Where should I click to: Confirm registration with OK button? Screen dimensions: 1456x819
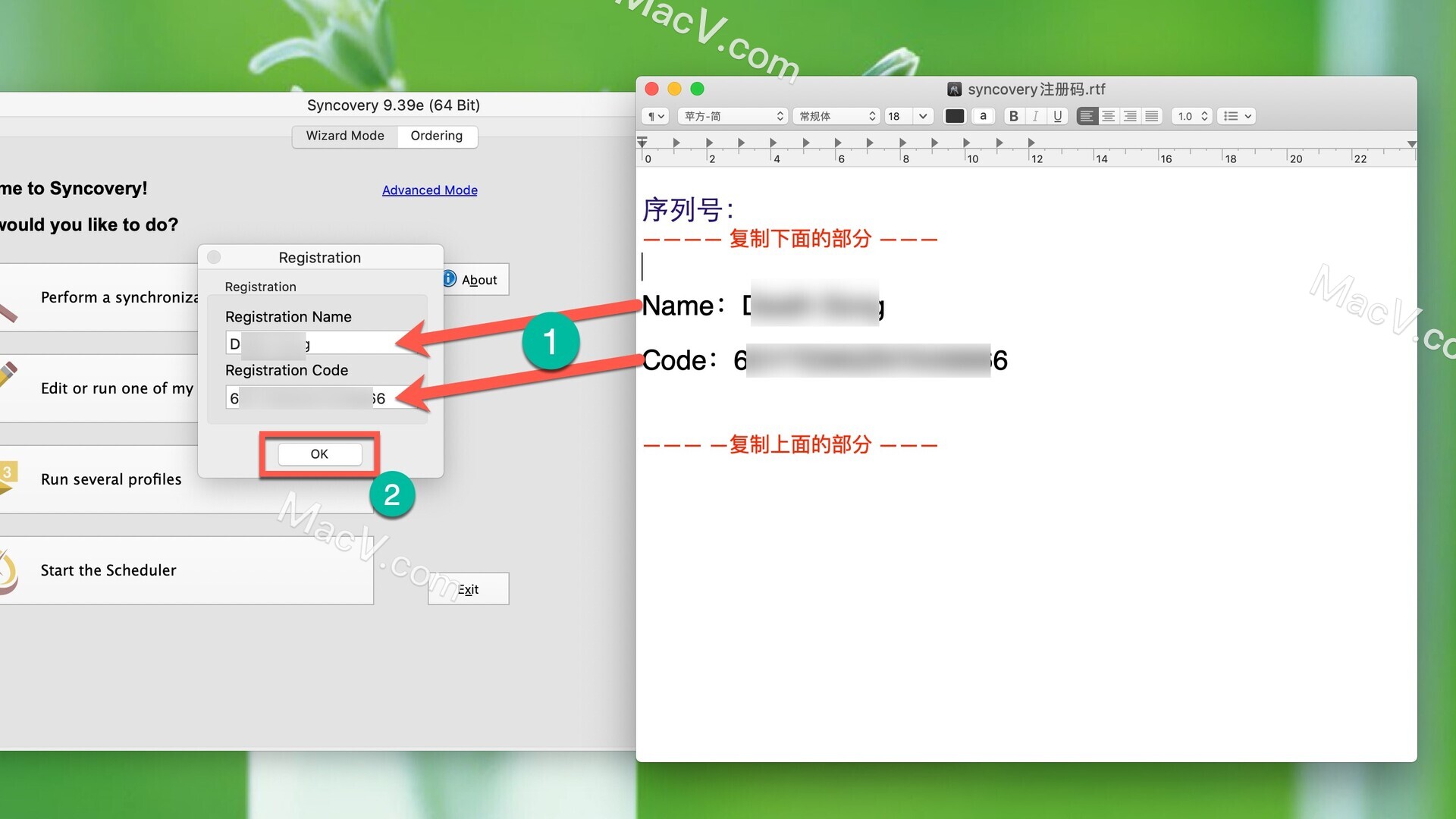pyautogui.click(x=319, y=454)
